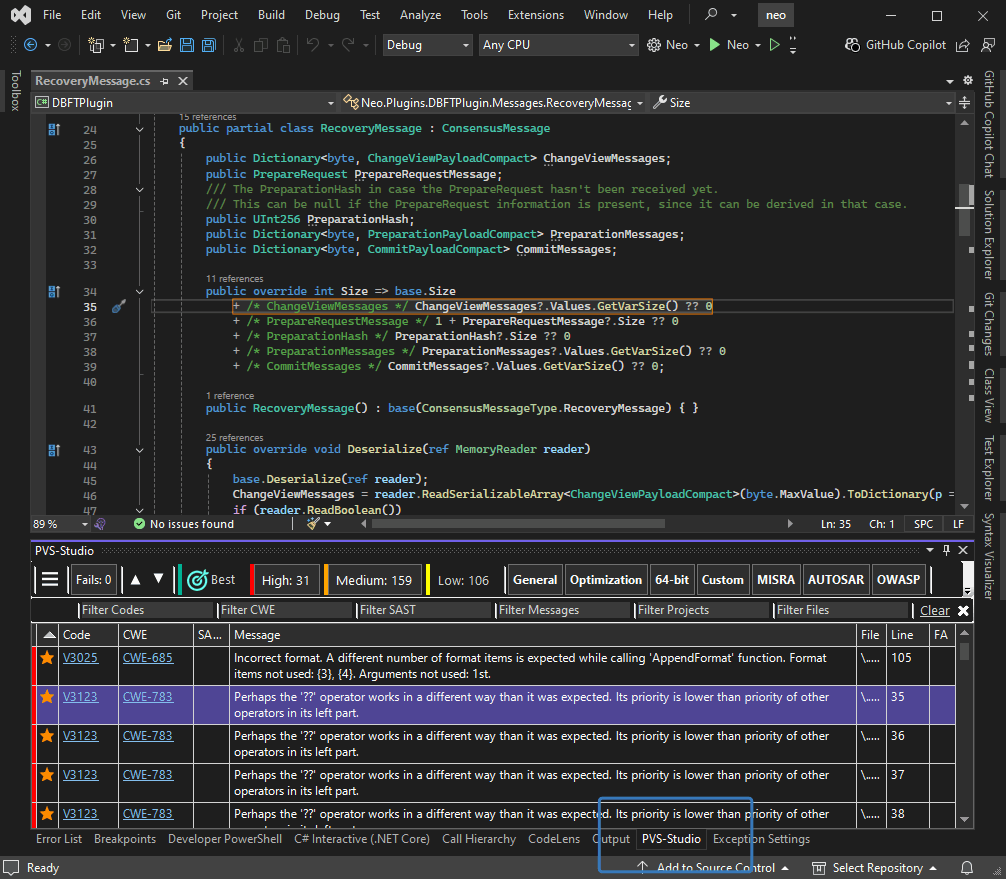Viewport: 1006px width, 879px height.
Task: Click the Save All toolbar icon
Action: pos(208,45)
